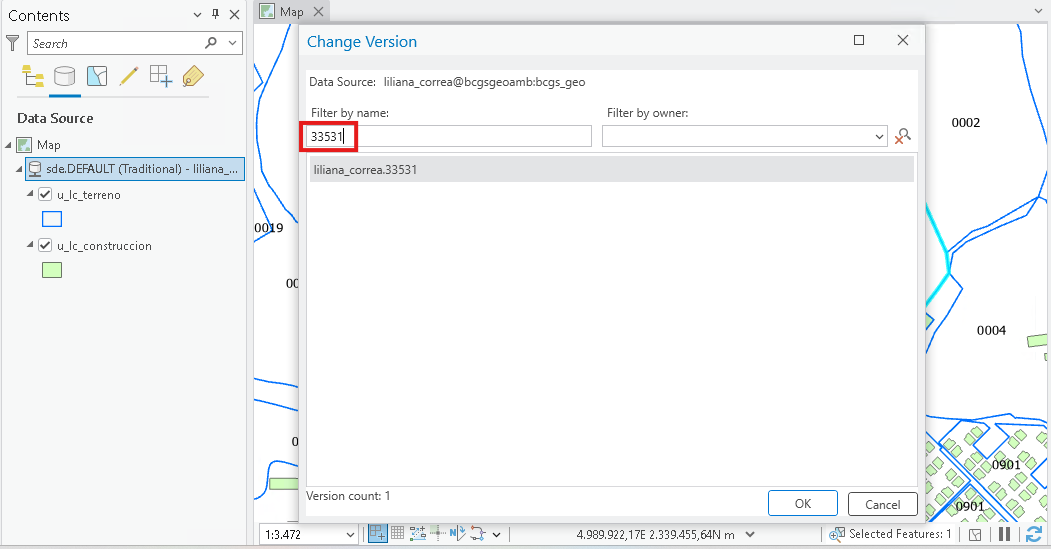Click the Filter by name input field
Image resolution: width=1051 pixels, height=549 pixels.
pos(448,136)
